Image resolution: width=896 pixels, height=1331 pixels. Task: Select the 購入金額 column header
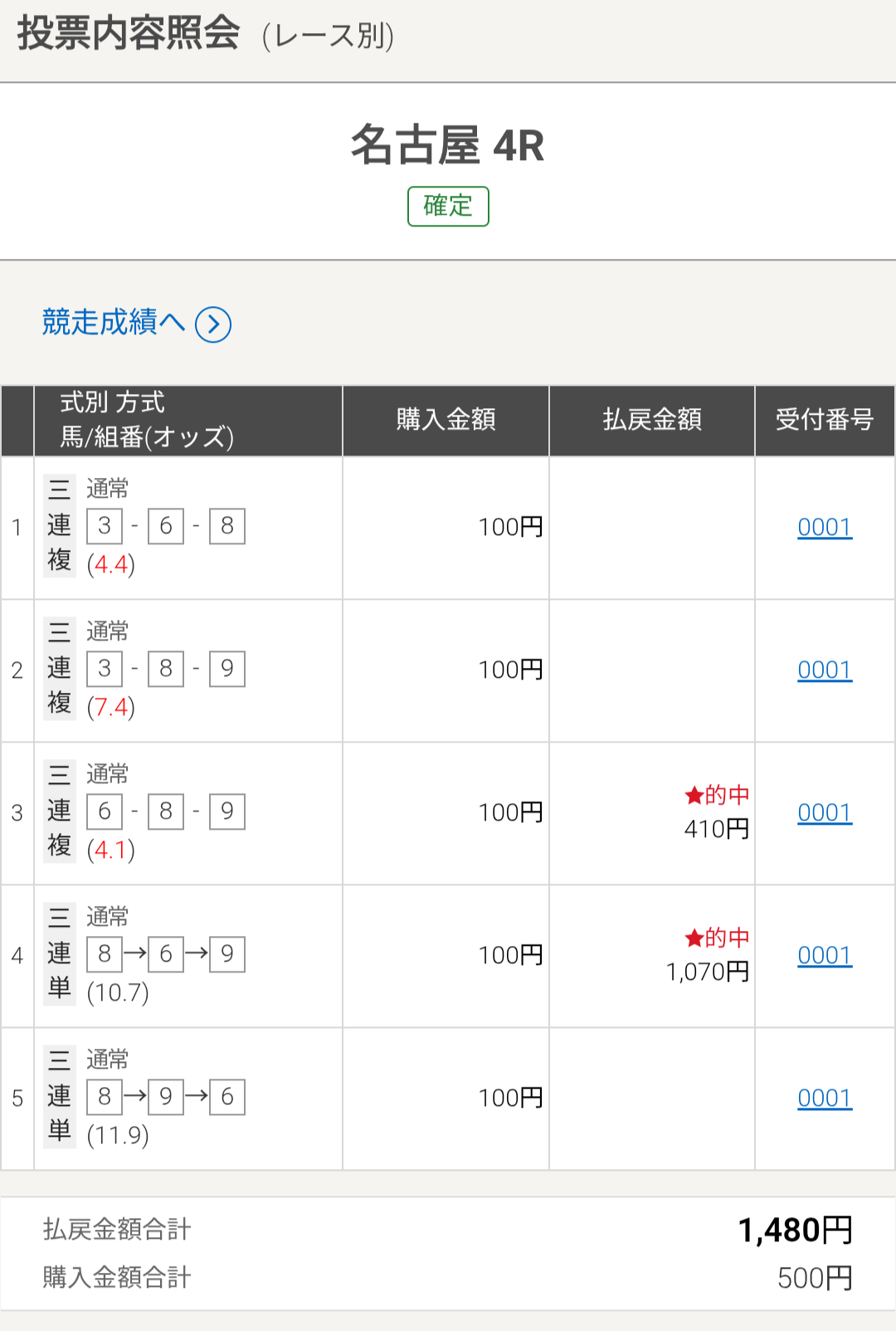click(446, 420)
